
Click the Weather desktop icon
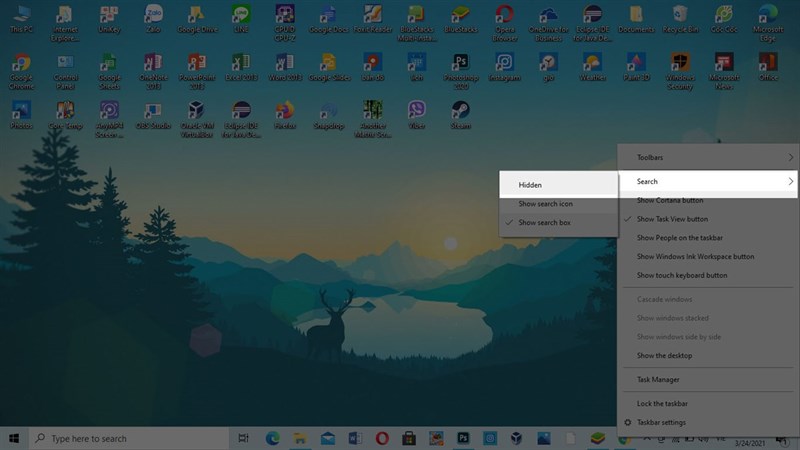(x=592, y=67)
